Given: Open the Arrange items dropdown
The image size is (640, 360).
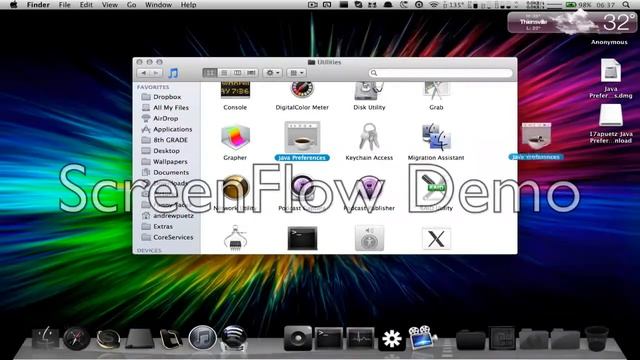Looking at the screenshot, I should tap(297, 73).
